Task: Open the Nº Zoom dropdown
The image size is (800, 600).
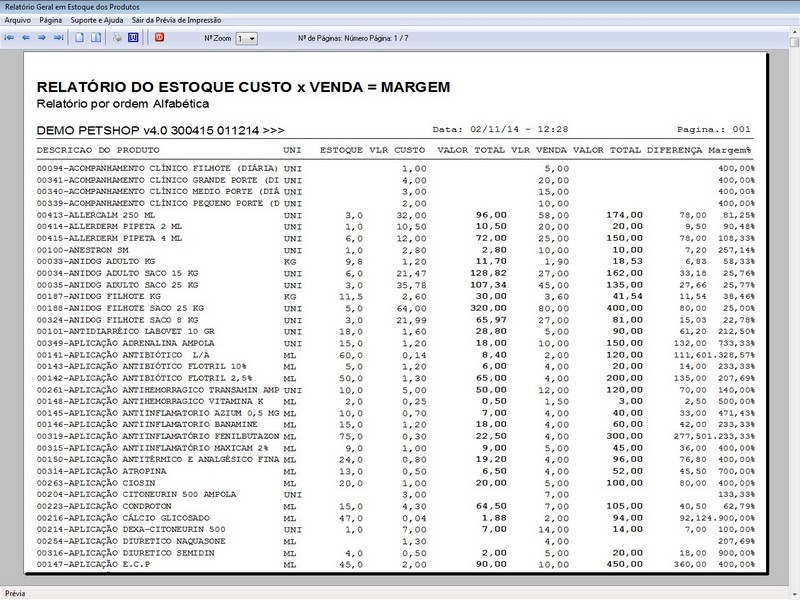Action: [247, 38]
